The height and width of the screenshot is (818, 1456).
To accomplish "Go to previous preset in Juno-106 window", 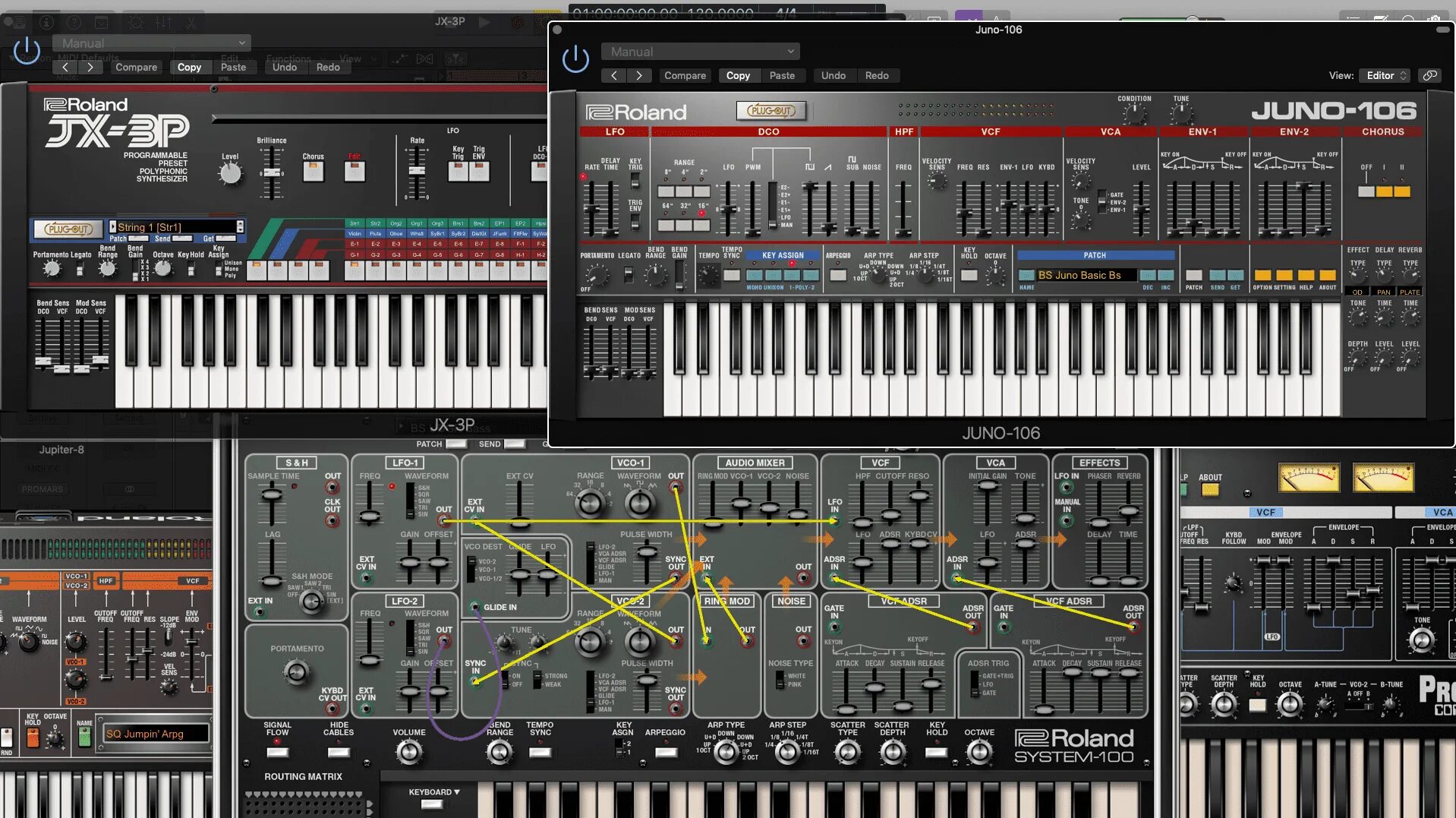I will (614, 75).
